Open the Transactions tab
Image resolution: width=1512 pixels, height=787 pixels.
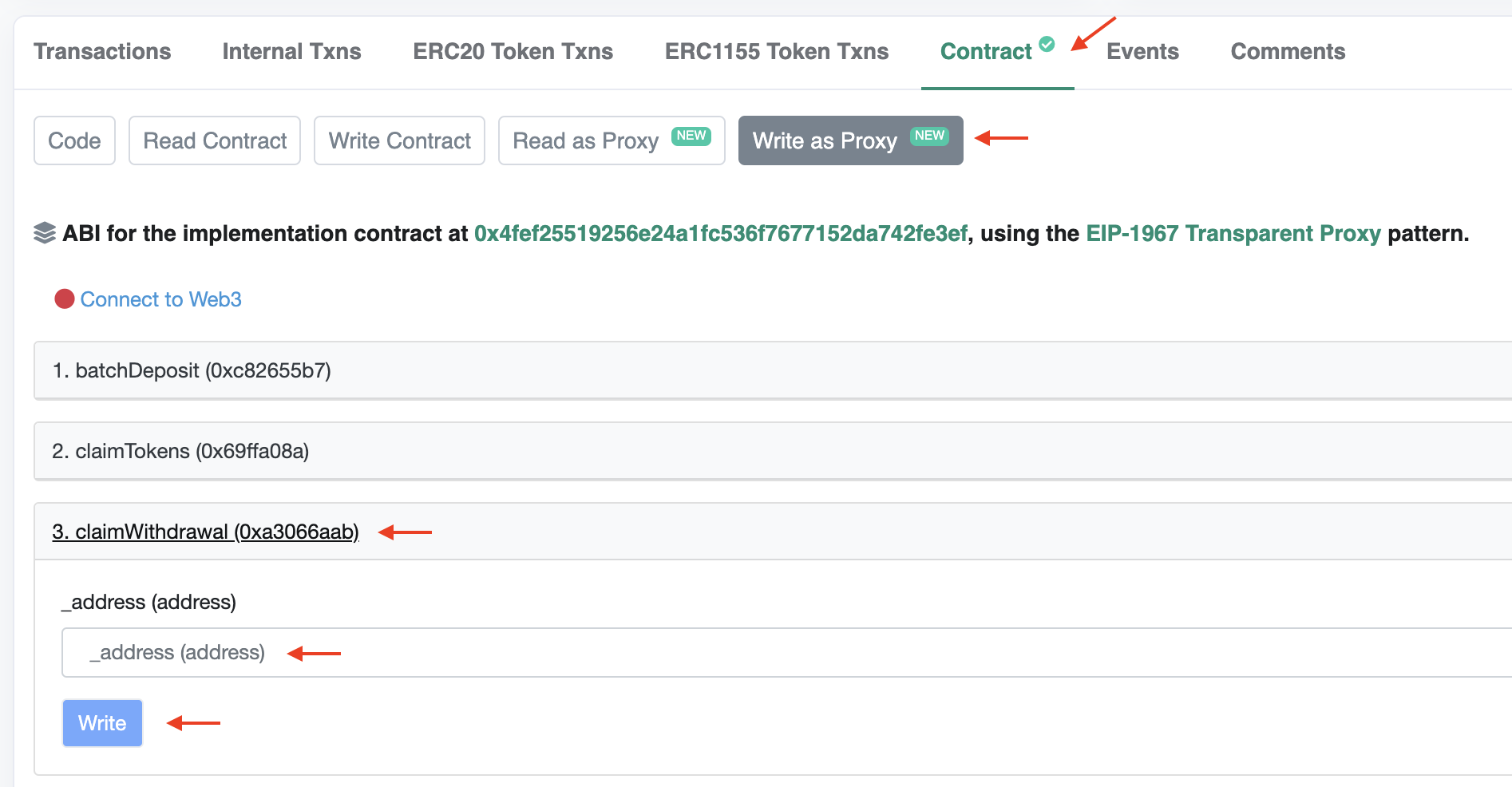pyautogui.click(x=102, y=51)
